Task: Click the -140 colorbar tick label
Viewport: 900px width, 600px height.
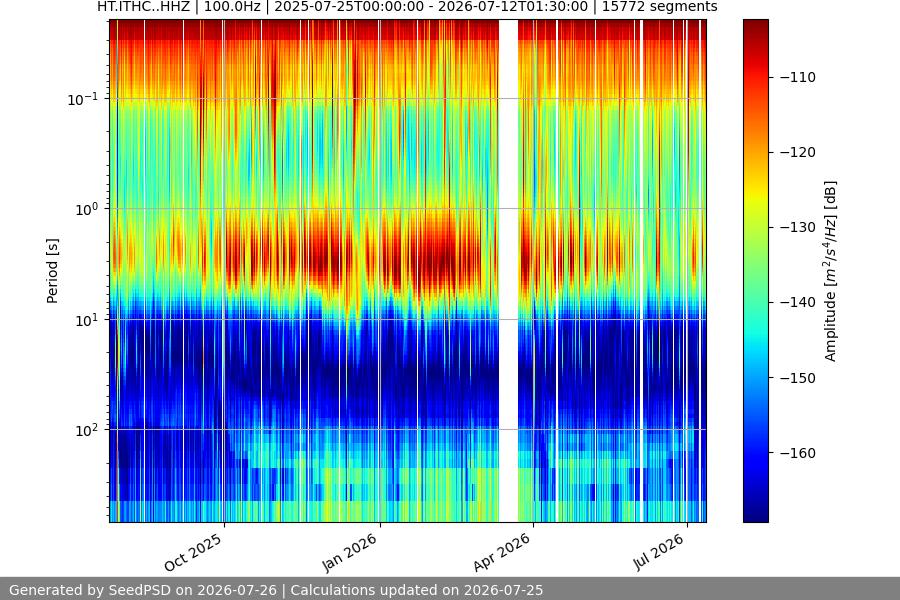Action: pos(798,303)
